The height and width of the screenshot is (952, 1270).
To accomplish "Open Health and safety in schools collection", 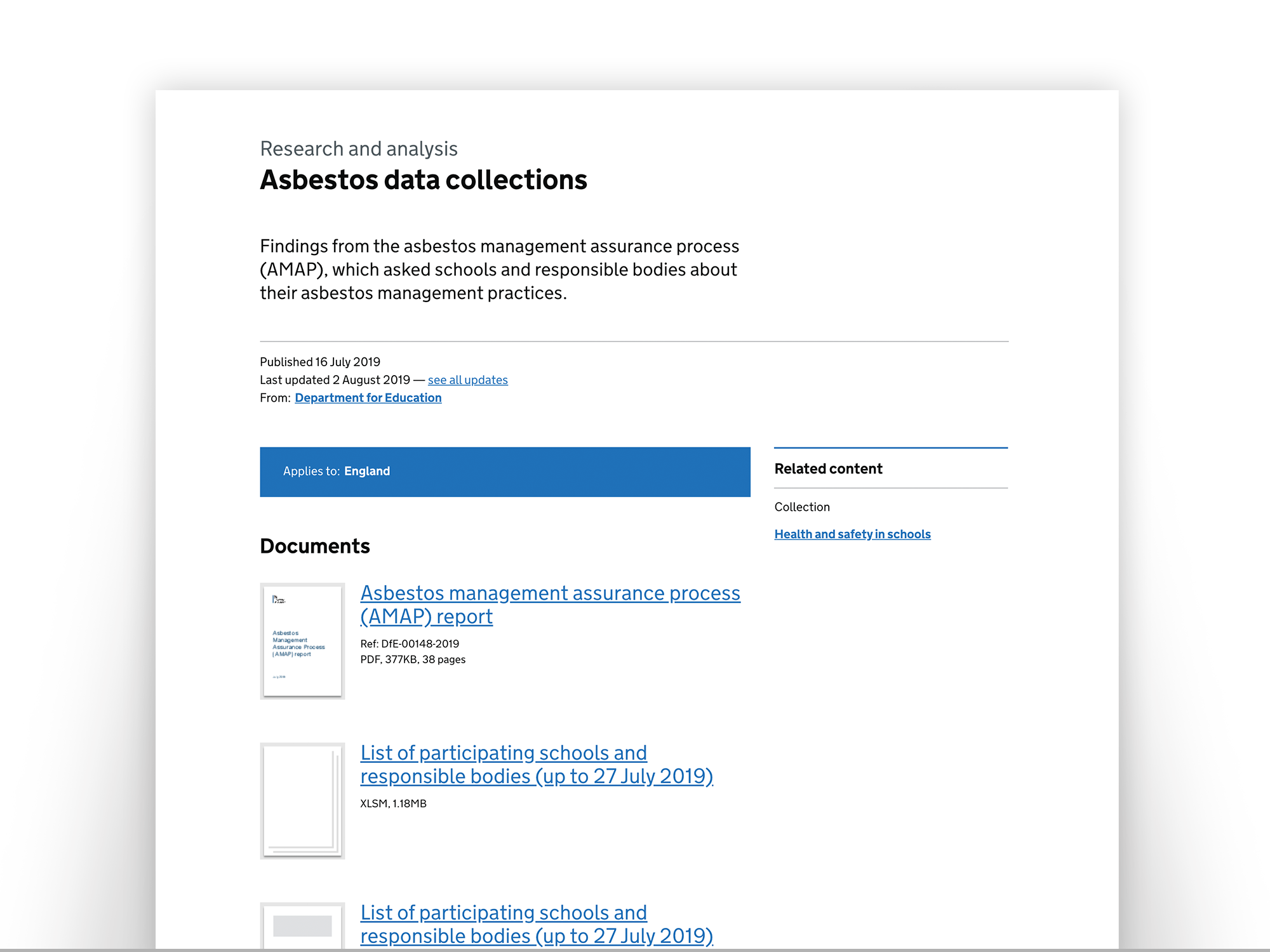I will tap(852, 534).
